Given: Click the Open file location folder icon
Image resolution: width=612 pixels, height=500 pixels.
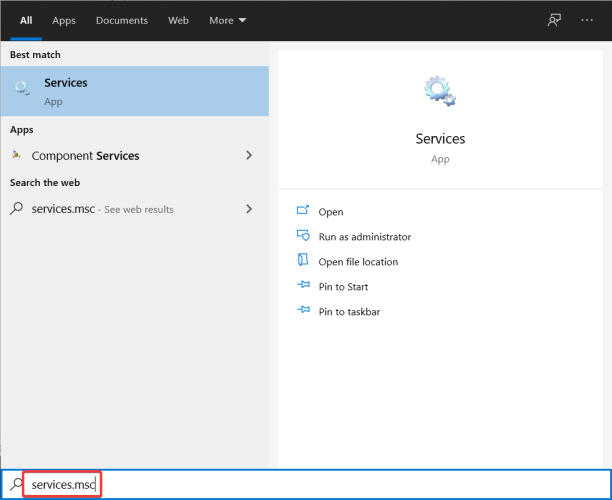Looking at the screenshot, I should click(304, 261).
